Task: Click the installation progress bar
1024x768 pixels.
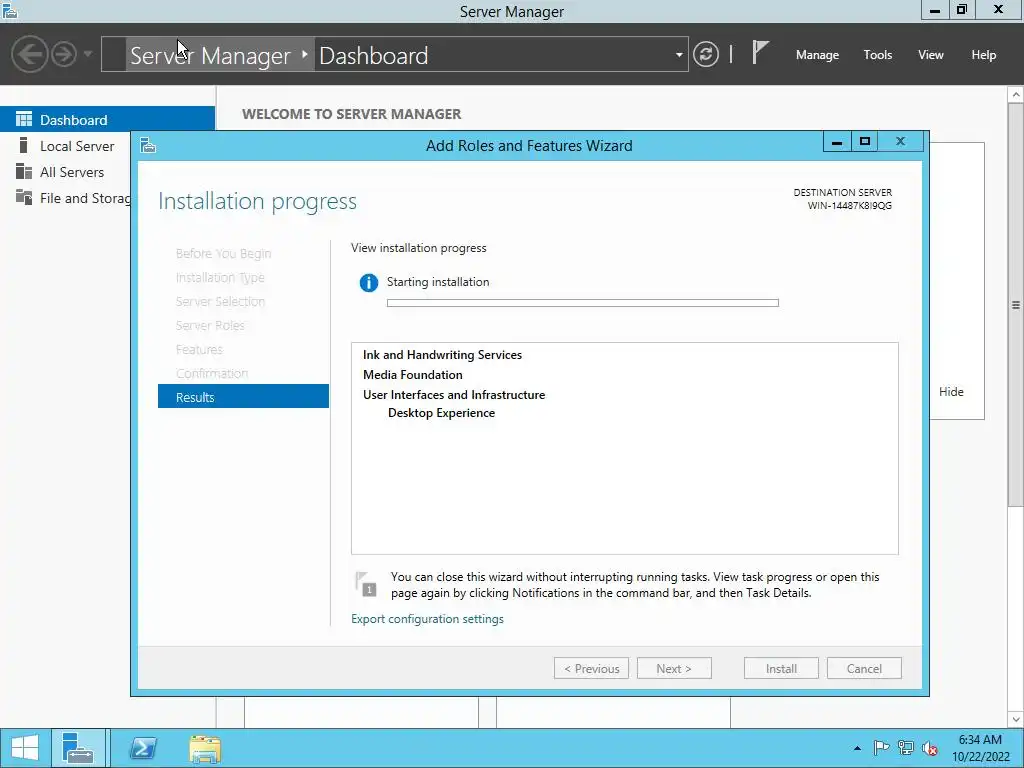Action: 583,303
